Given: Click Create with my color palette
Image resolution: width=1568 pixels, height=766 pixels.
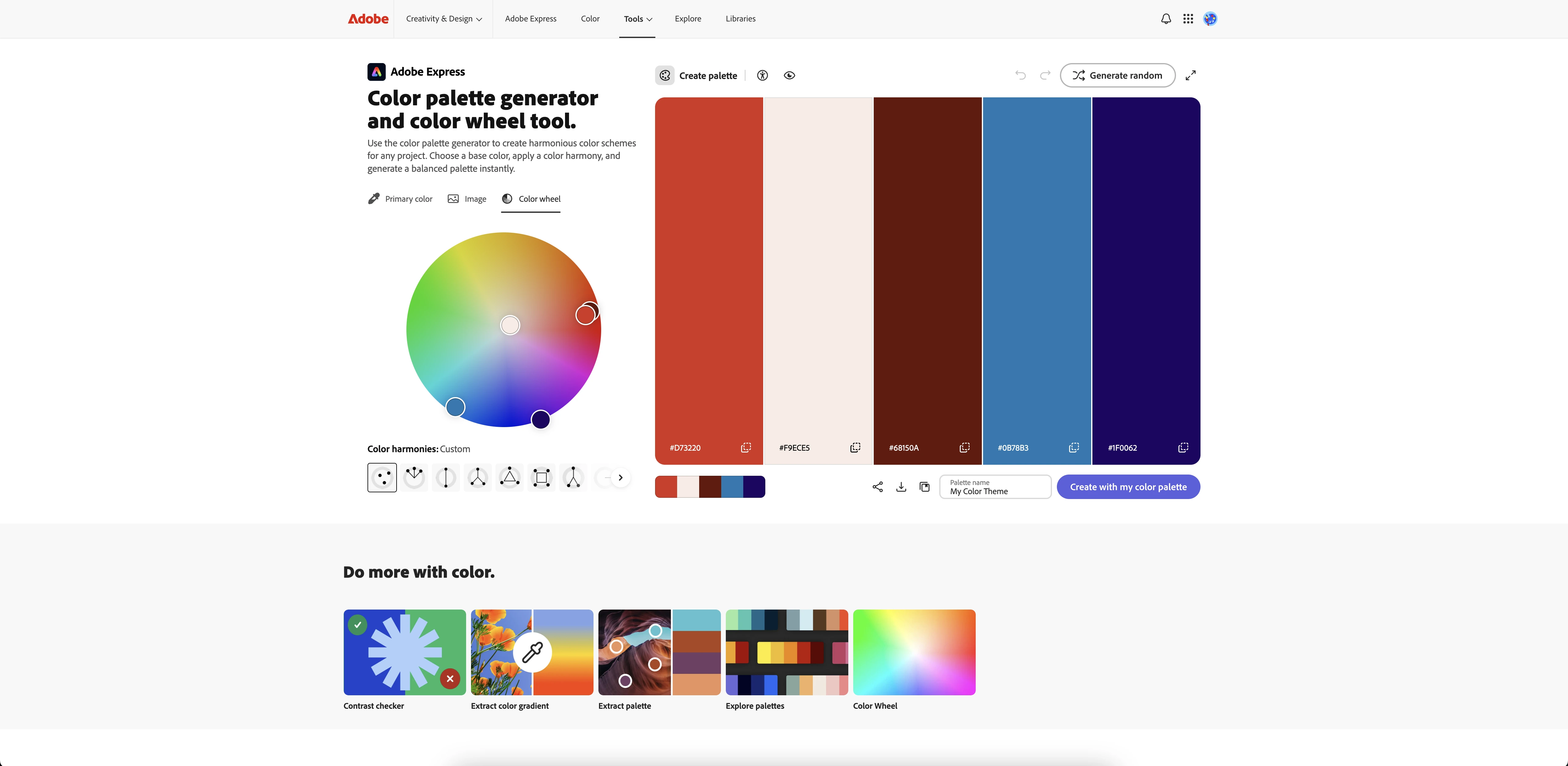Looking at the screenshot, I should tap(1128, 487).
